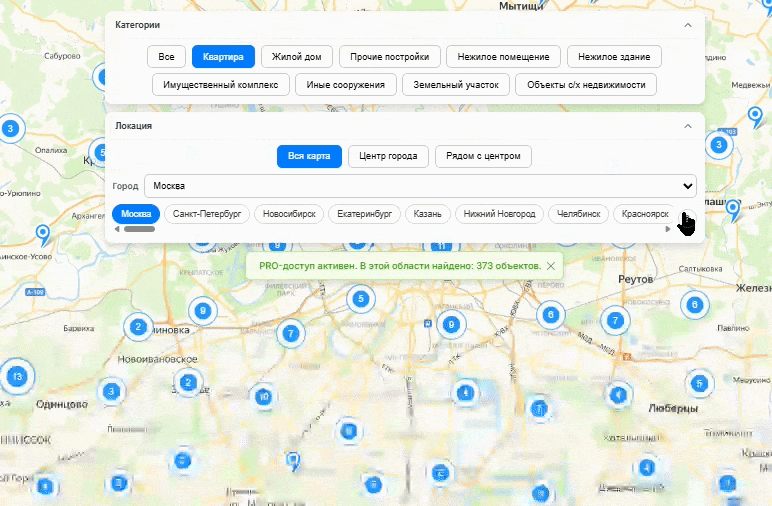772x506 pixels.
Task: Collapse the Локация panel
Action: click(688, 126)
